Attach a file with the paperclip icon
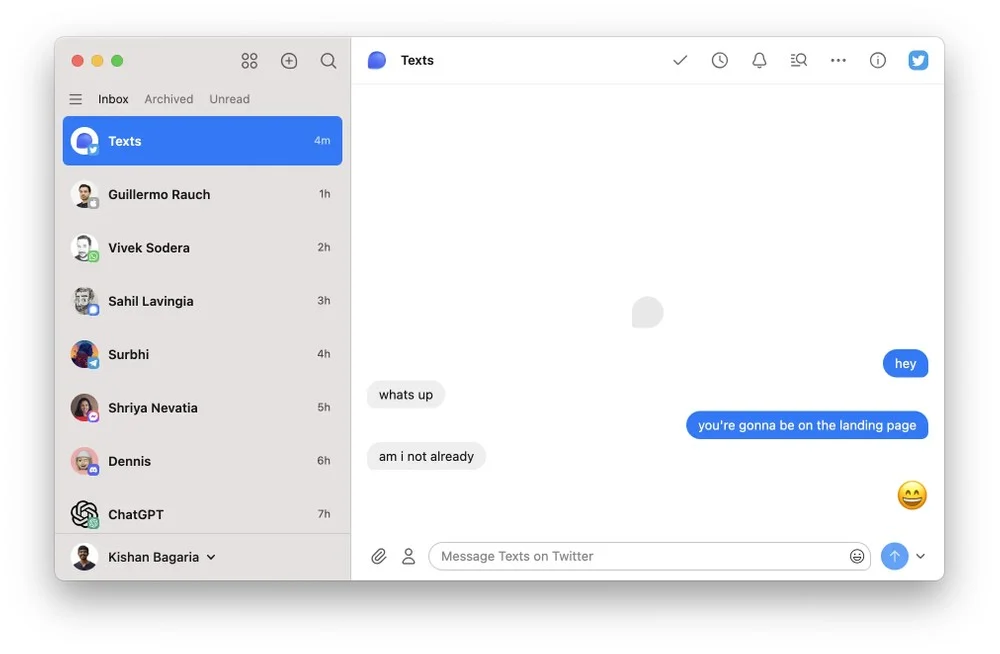 pyautogui.click(x=379, y=556)
